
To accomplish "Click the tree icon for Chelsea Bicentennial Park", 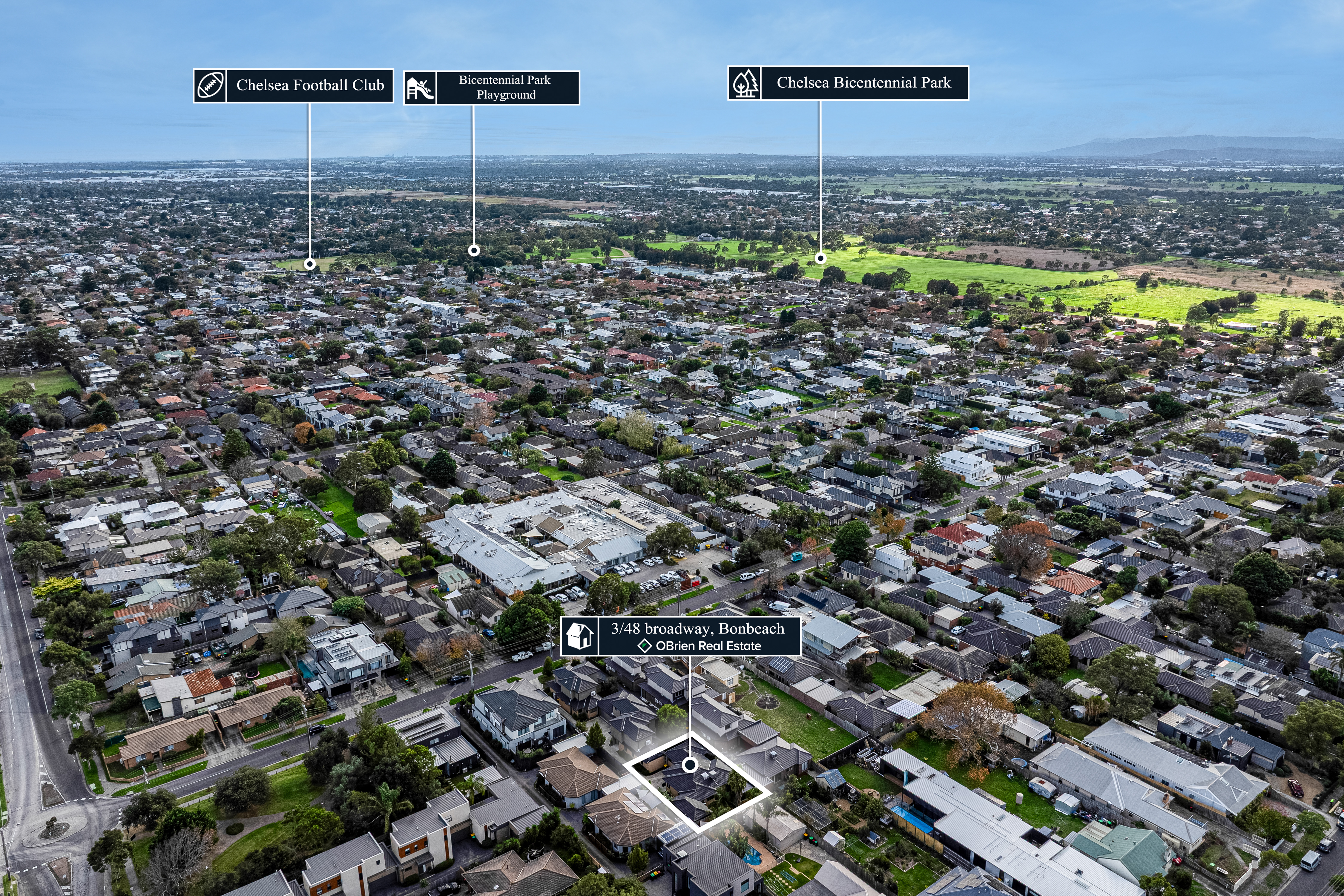I will pyautogui.click(x=745, y=83).
